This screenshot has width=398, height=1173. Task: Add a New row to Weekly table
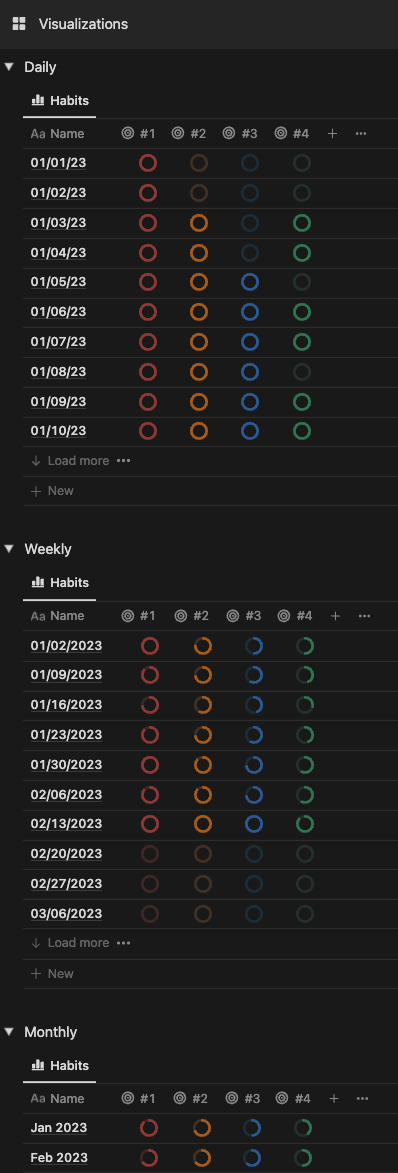coord(52,973)
